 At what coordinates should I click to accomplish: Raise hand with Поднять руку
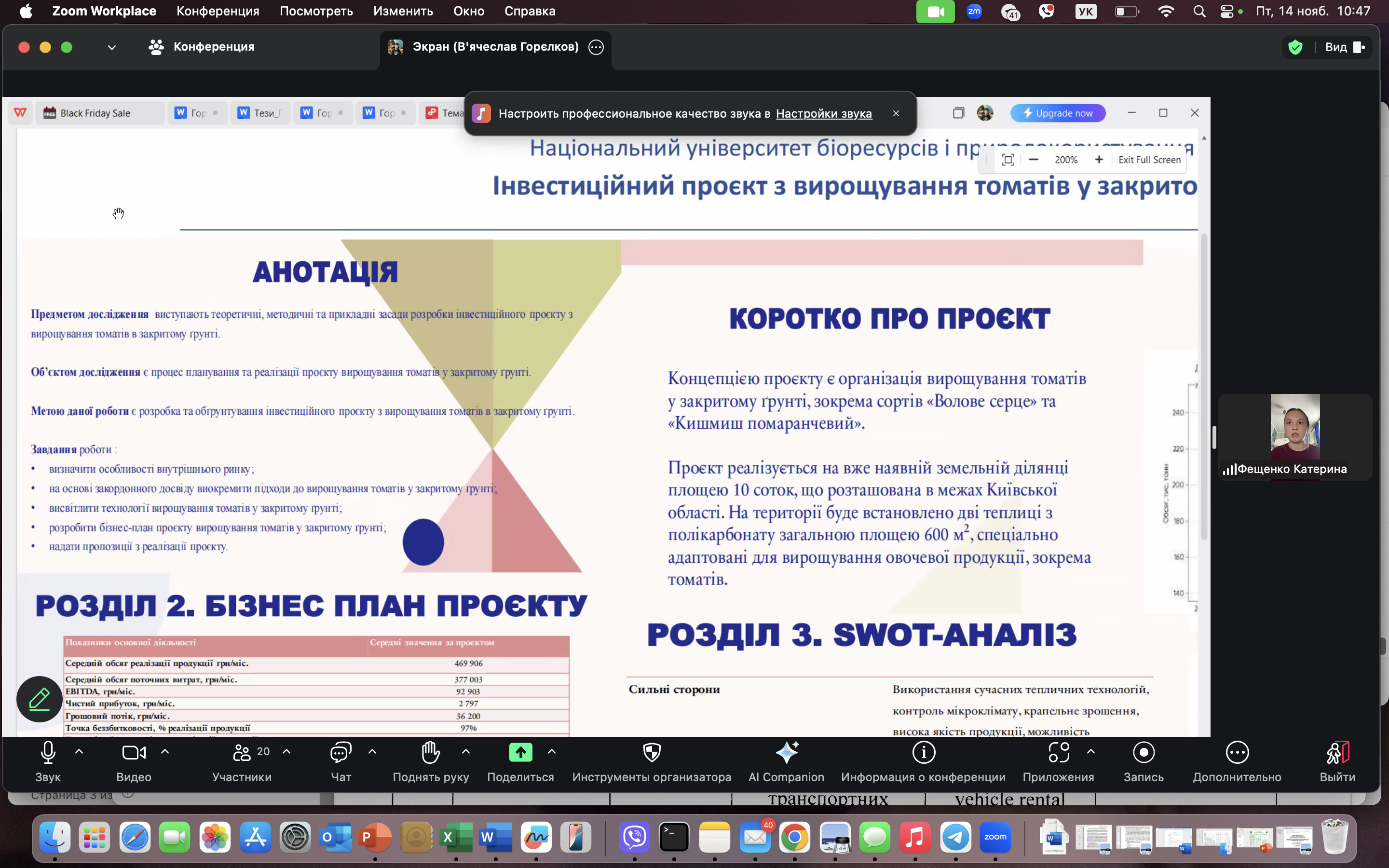(431, 753)
